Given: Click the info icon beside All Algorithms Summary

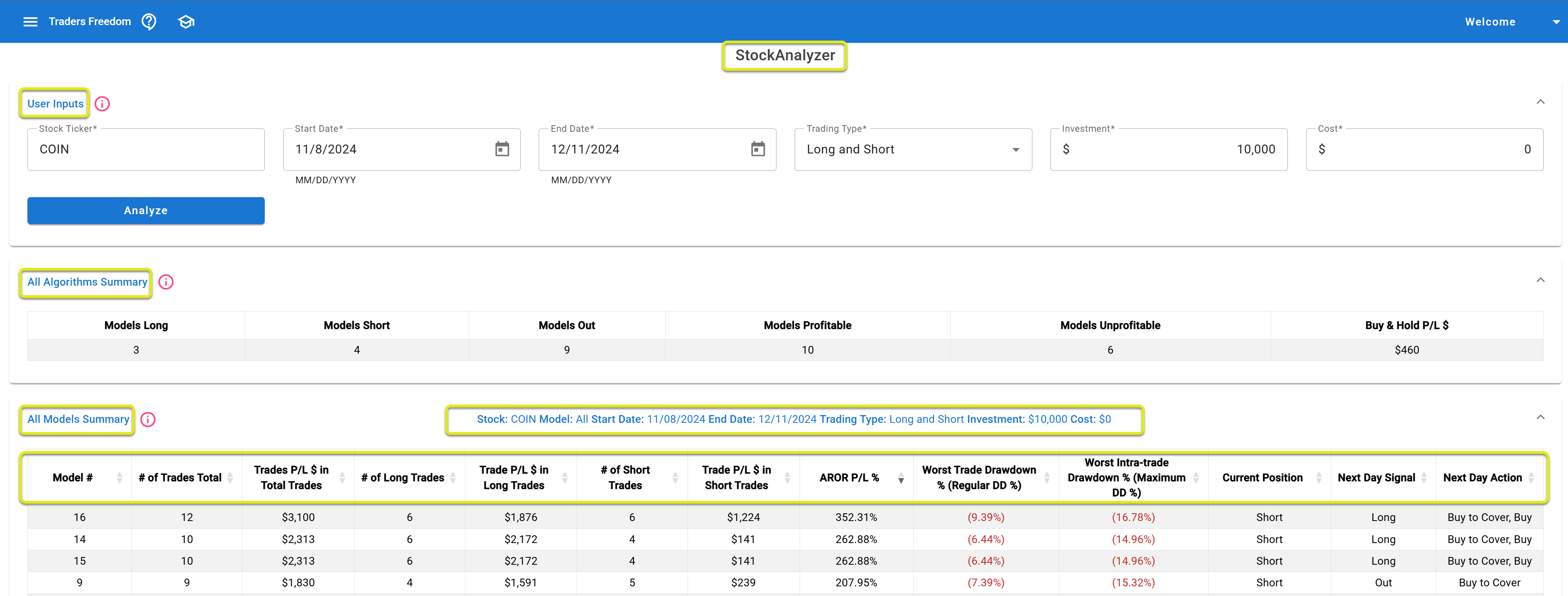Looking at the screenshot, I should coord(165,282).
